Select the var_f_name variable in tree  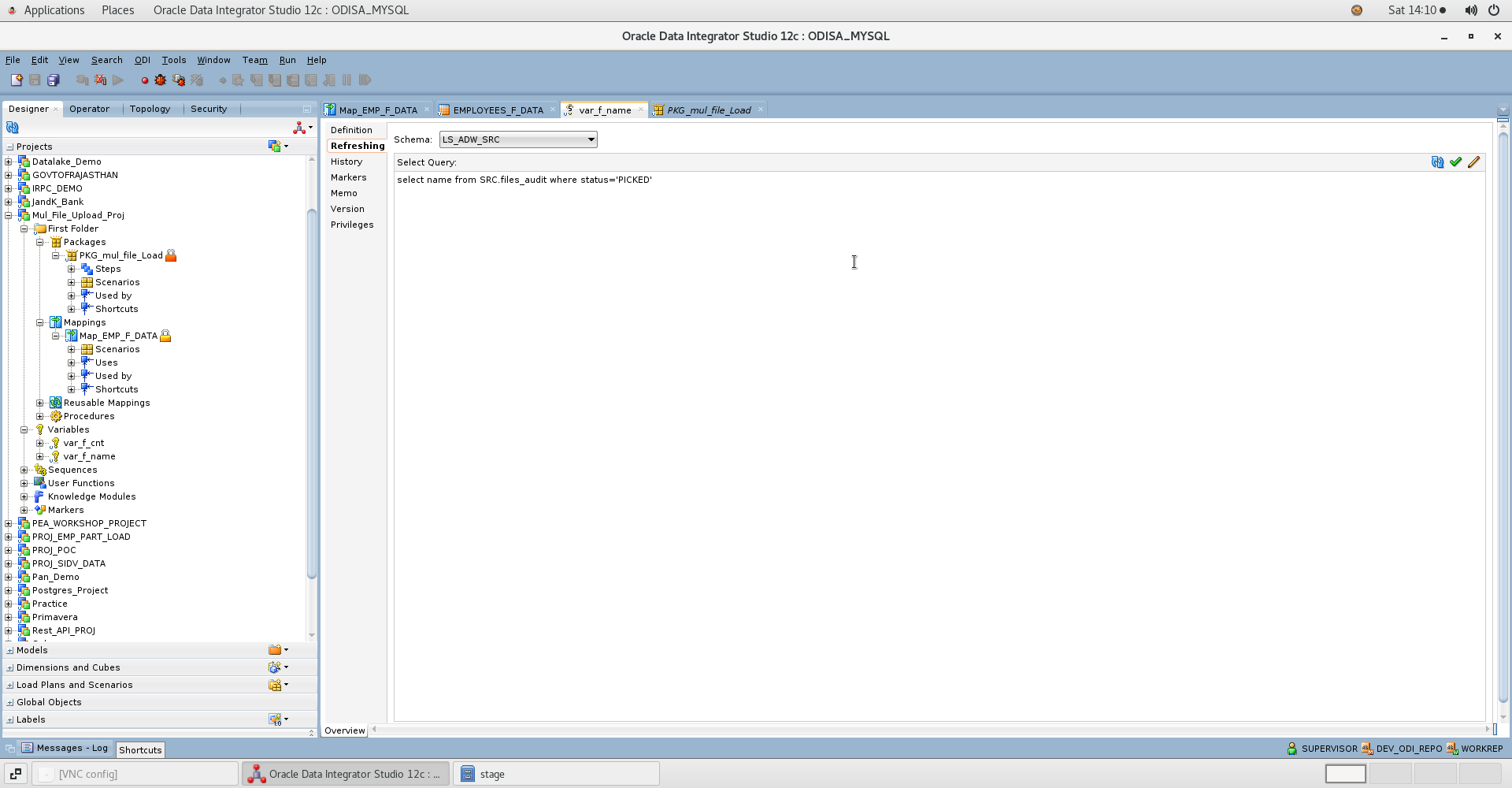[89, 456]
